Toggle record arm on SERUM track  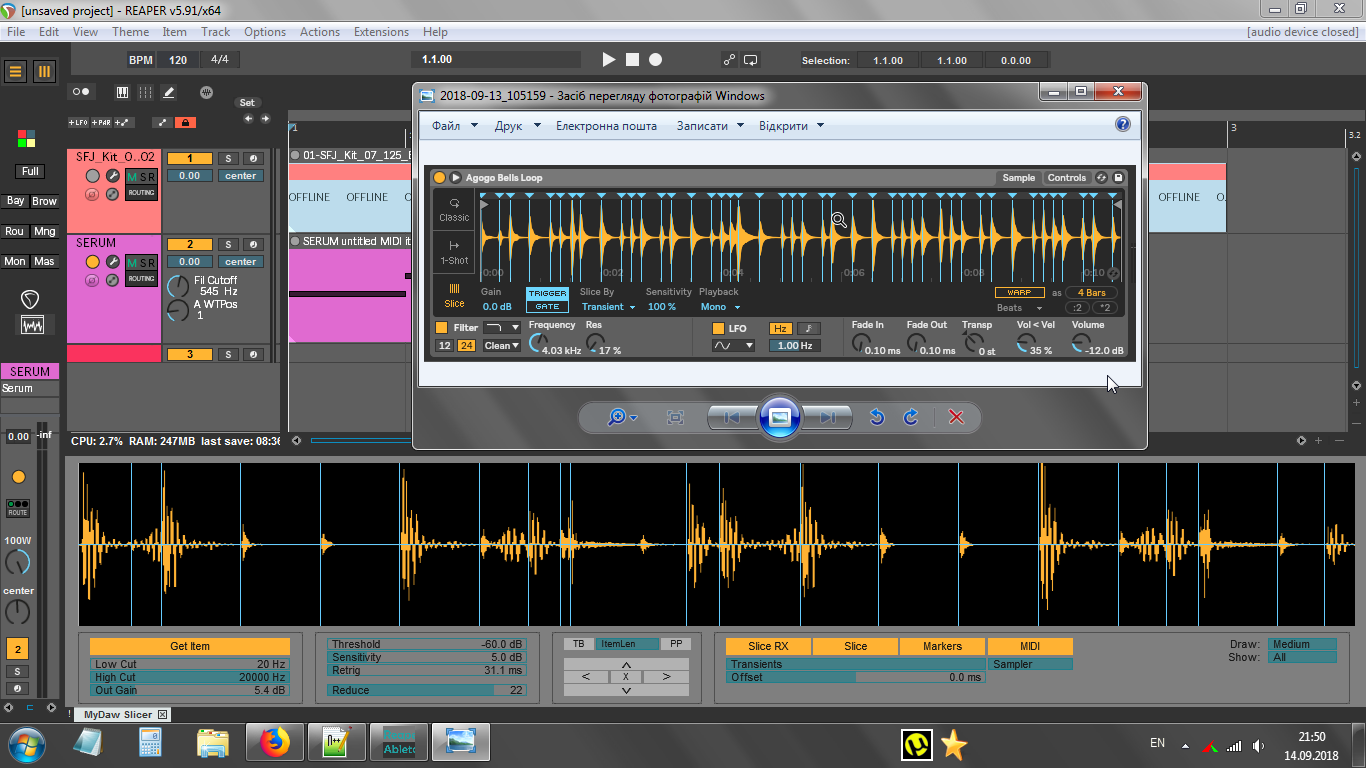point(92,262)
